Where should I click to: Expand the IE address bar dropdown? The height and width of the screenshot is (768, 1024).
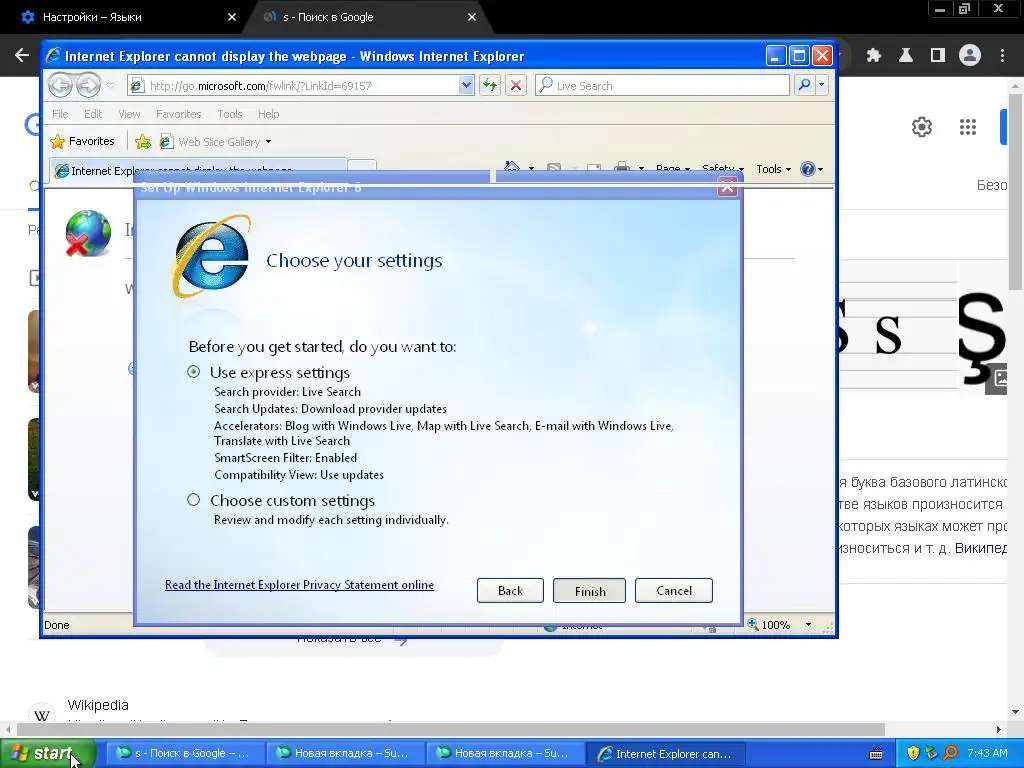pos(466,86)
